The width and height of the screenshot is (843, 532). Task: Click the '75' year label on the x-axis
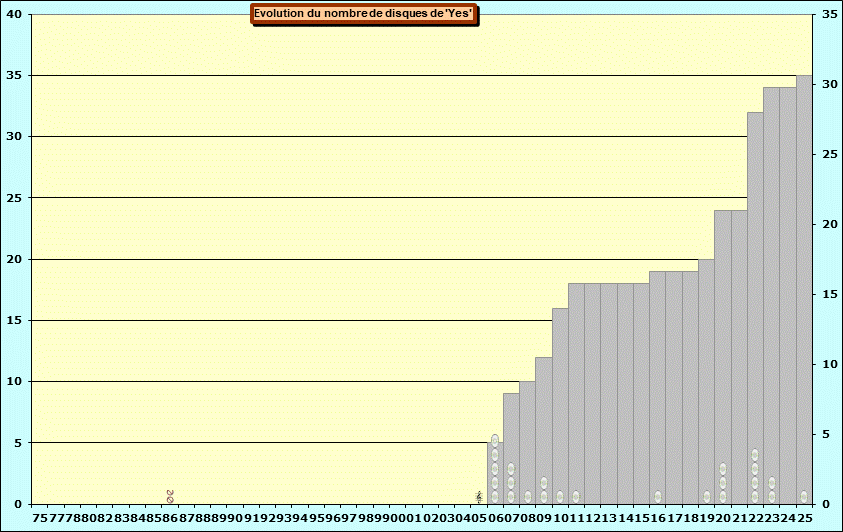(40, 518)
